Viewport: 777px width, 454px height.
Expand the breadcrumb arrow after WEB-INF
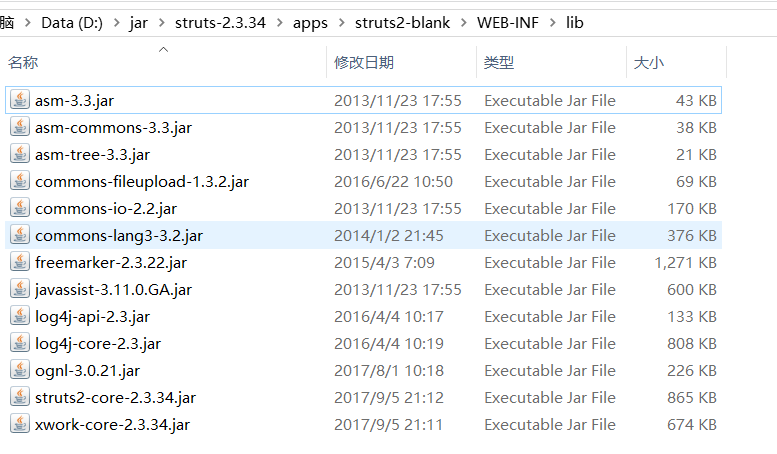[550, 22]
